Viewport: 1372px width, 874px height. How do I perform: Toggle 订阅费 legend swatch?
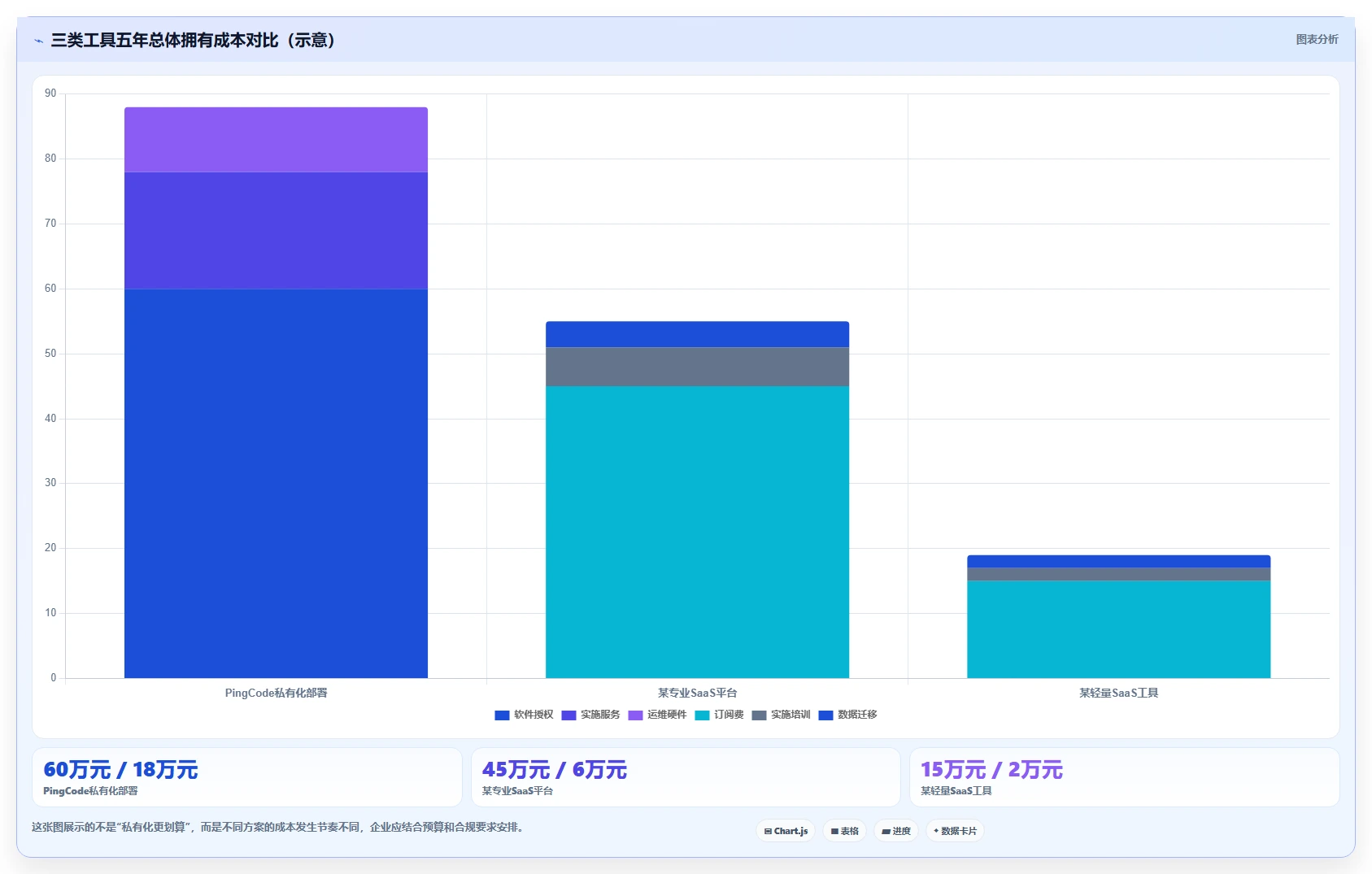point(702,715)
